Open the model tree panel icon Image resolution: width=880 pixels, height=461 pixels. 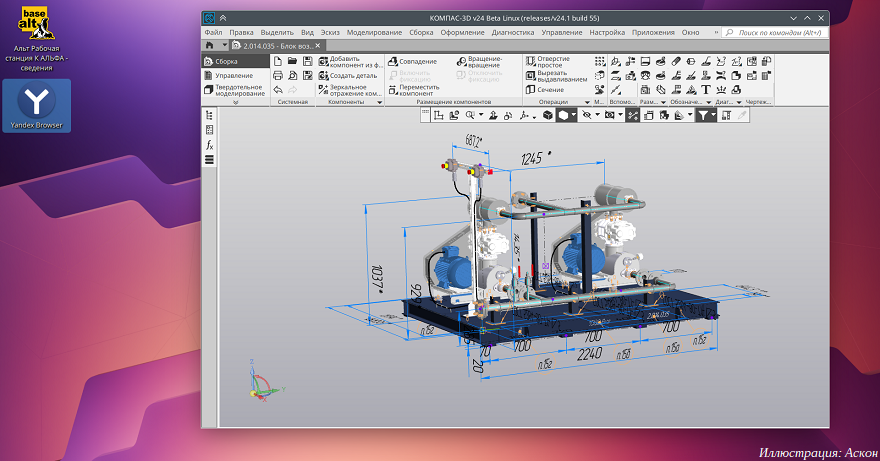209,115
